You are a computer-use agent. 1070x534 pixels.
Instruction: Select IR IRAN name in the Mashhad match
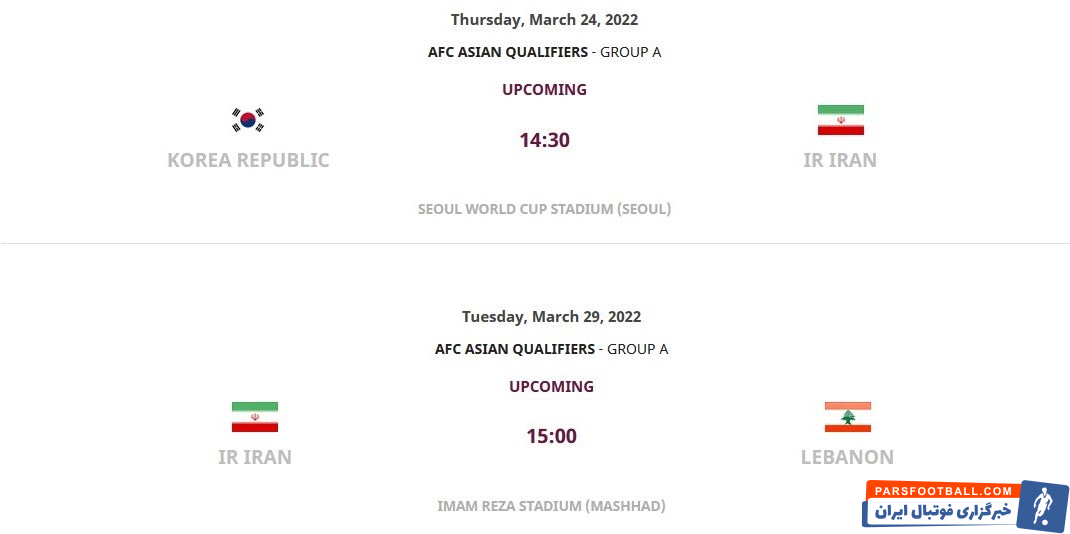coord(255,457)
